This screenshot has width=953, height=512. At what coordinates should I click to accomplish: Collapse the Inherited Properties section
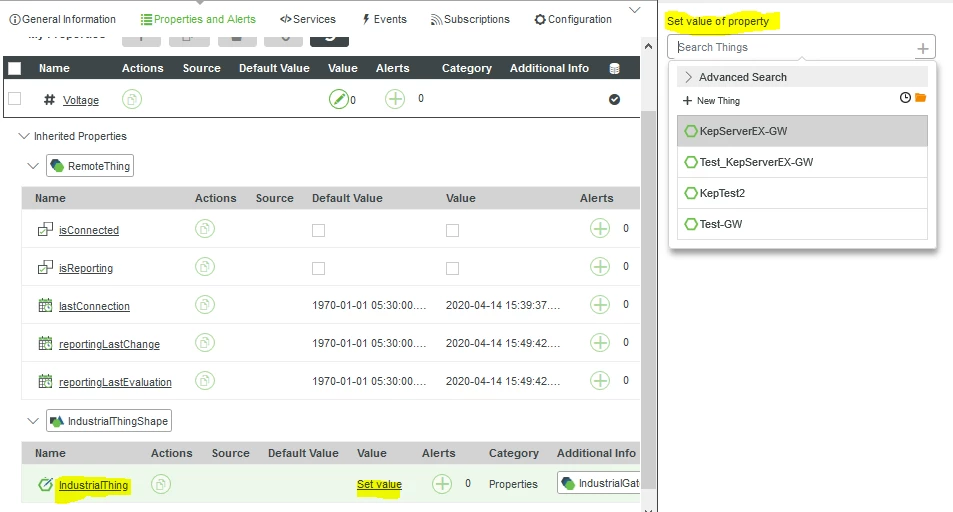(x=24, y=136)
